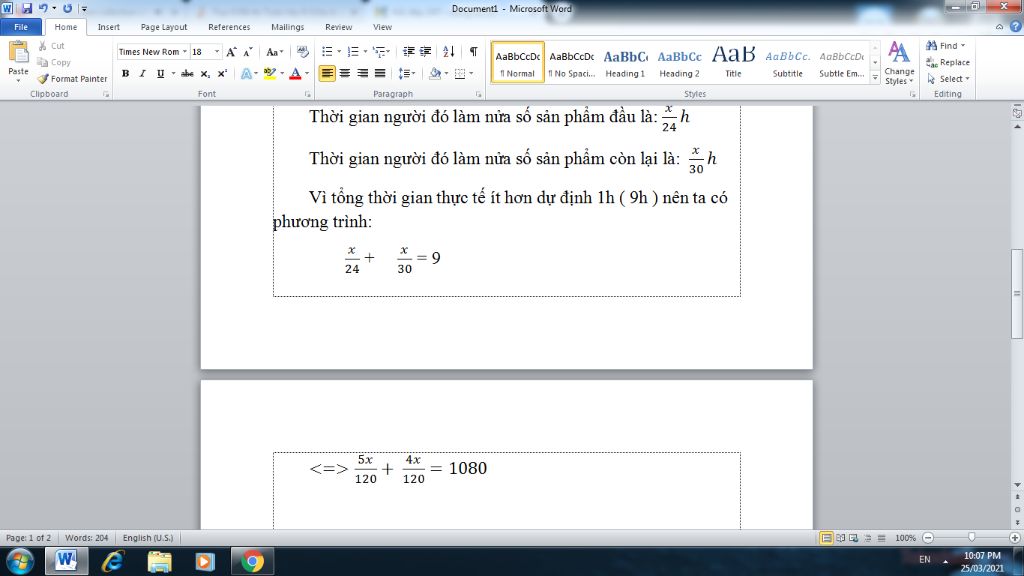
Task: Click Words: 204 in status bar
Action: [x=86, y=537]
